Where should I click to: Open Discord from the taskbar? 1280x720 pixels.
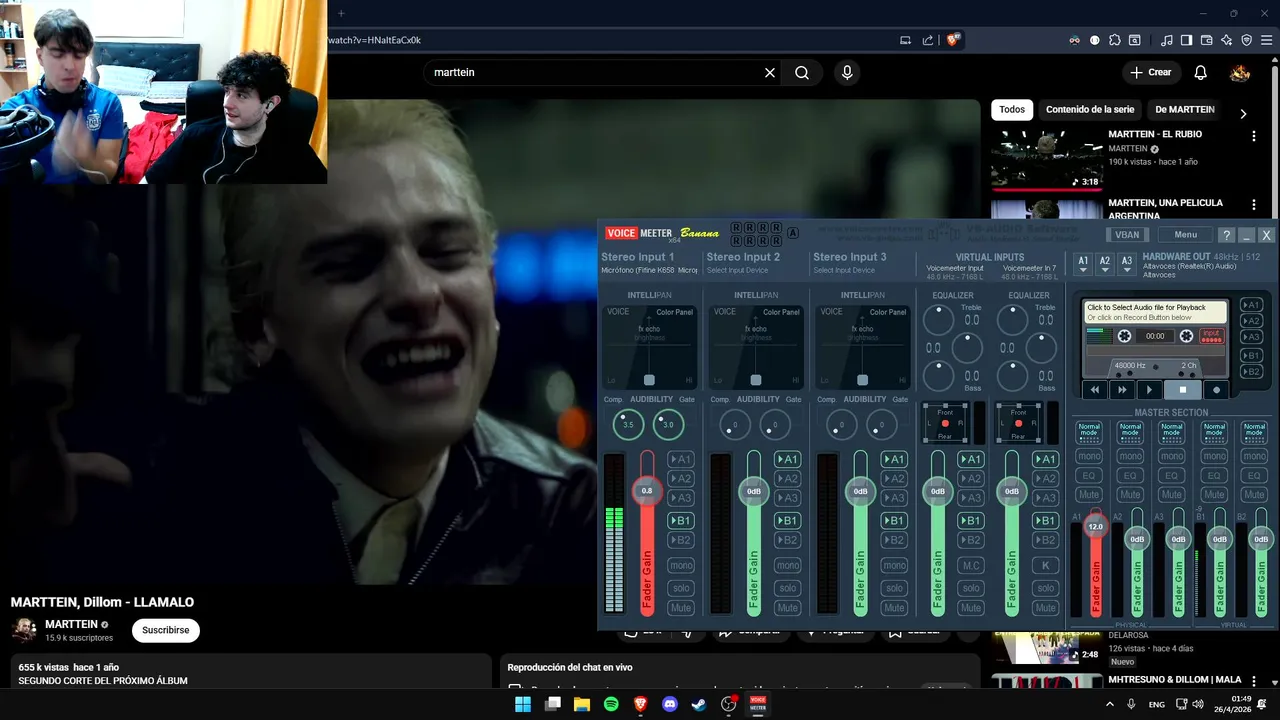pos(670,704)
